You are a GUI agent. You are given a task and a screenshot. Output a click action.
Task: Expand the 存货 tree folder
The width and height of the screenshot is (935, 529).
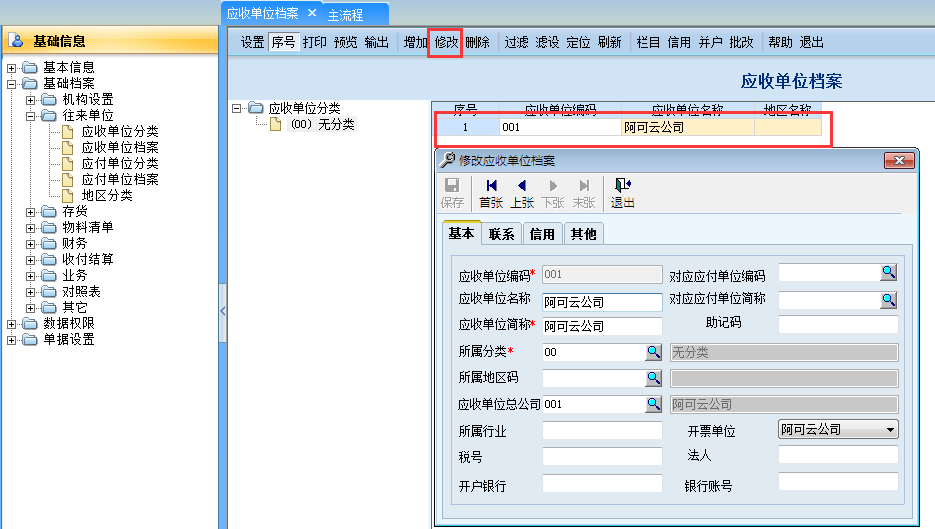tap(30, 212)
